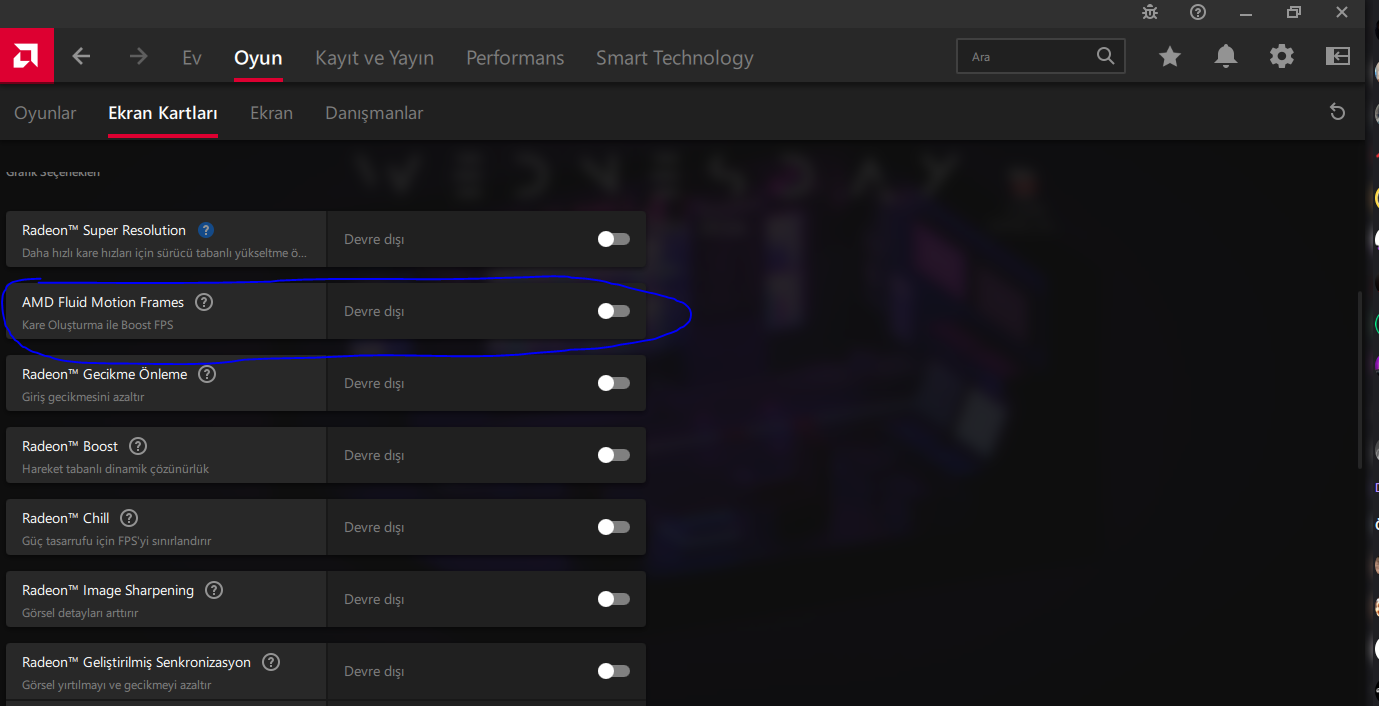1379x706 pixels.
Task: Click 'Kare Oluşturma ile Boost FPS' description
Action: pos(98,325)
